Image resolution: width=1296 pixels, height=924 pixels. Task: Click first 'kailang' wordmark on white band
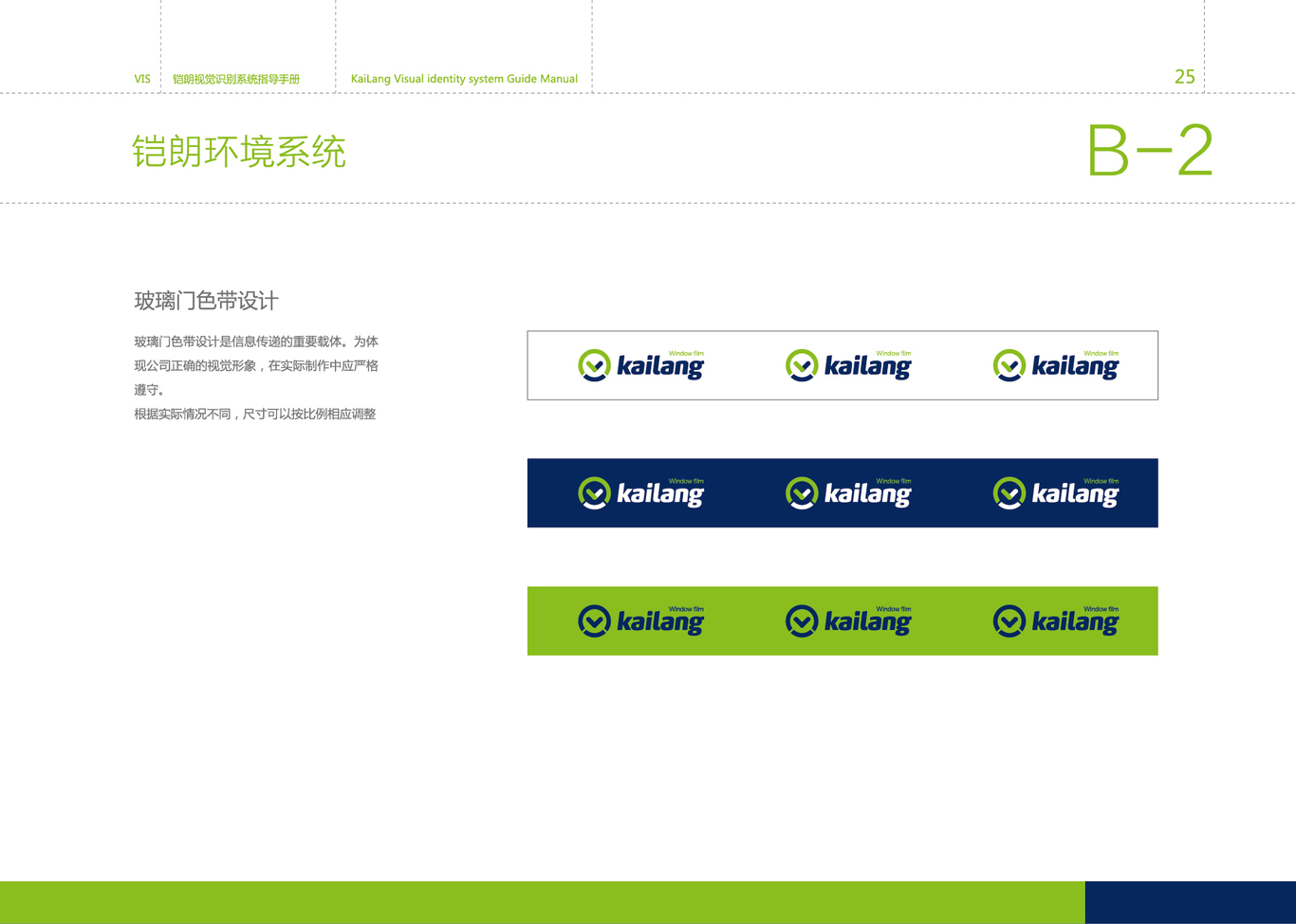pos(660,367)
